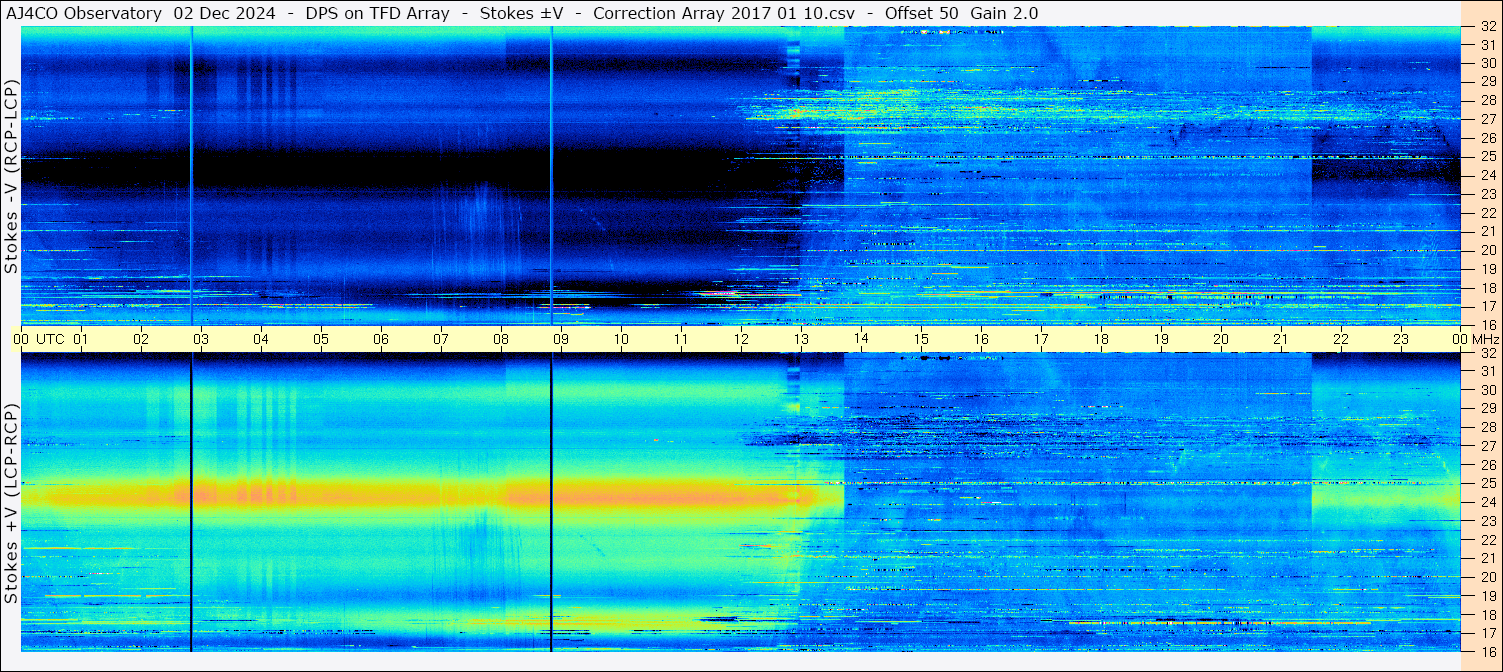The height and width of the screenshot is (672, 1503).
Task: Select the 14 hour mark on time axis
Action: tap(861, 339)
